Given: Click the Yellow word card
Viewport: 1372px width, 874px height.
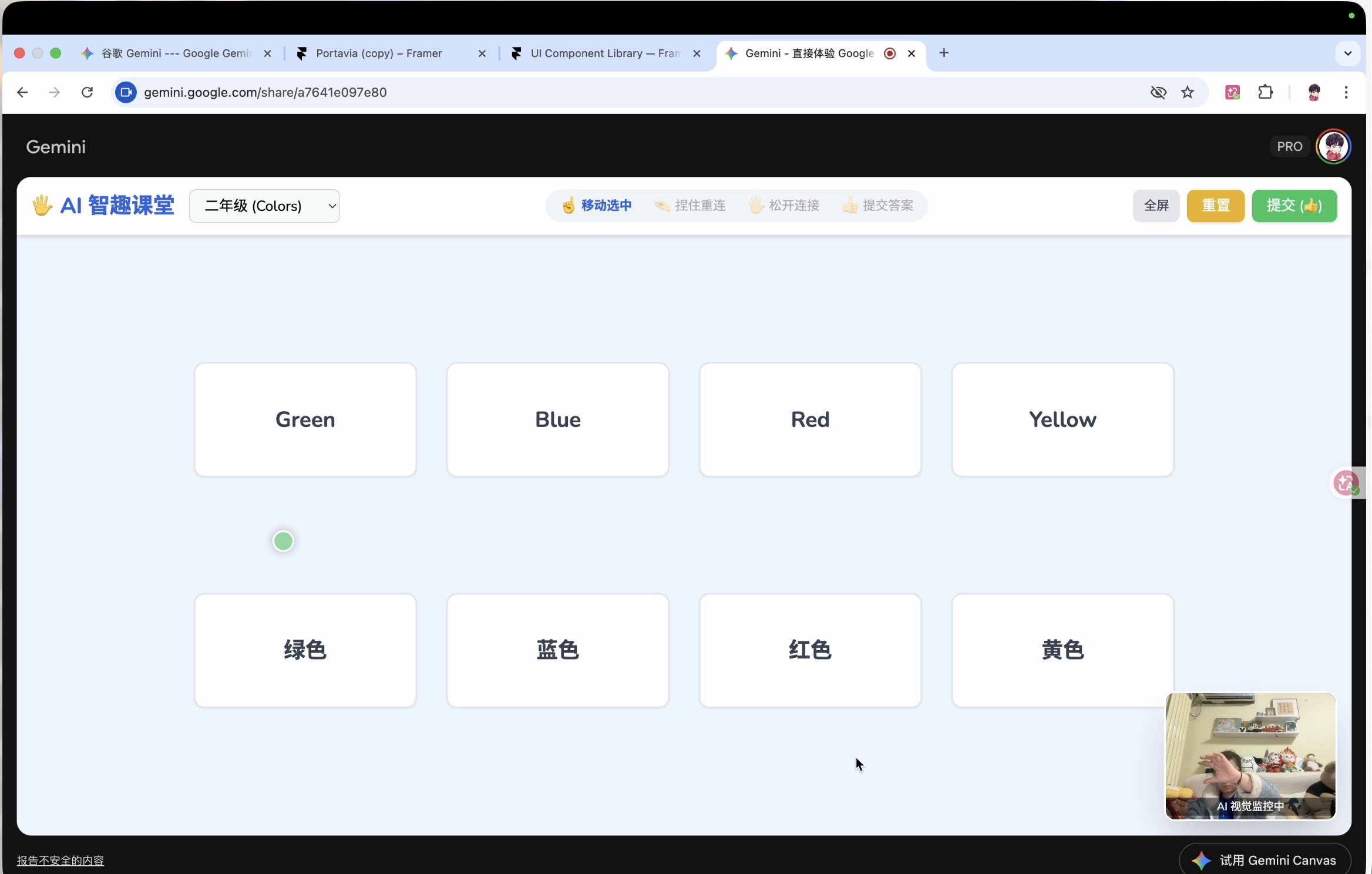Looking at the screenshot, I should click(1062, 419).
